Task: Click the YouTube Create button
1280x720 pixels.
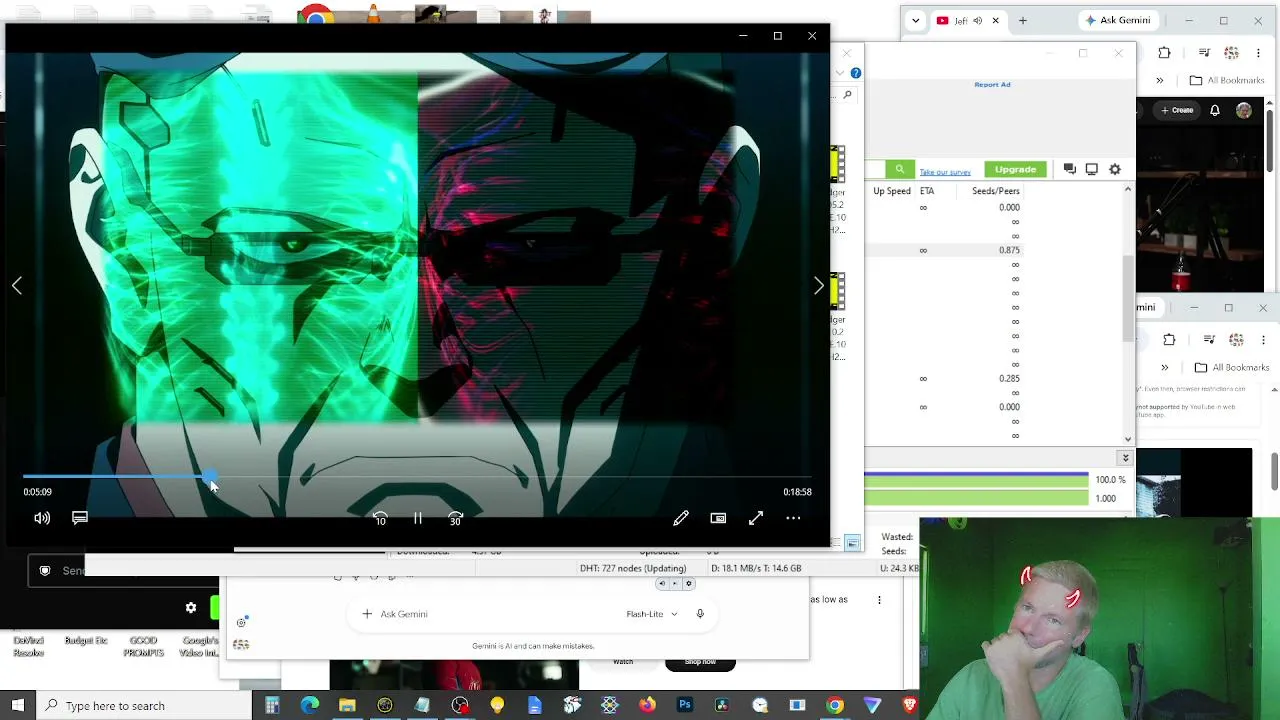Action: coord(1178,110)
